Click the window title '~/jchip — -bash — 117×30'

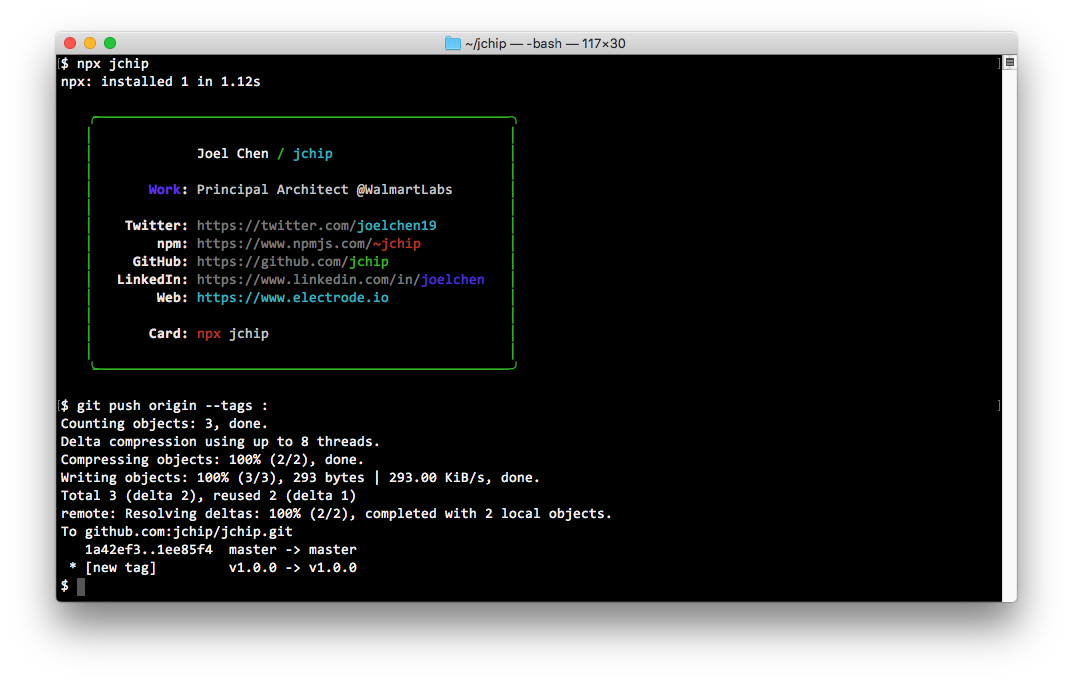(545, 43)
